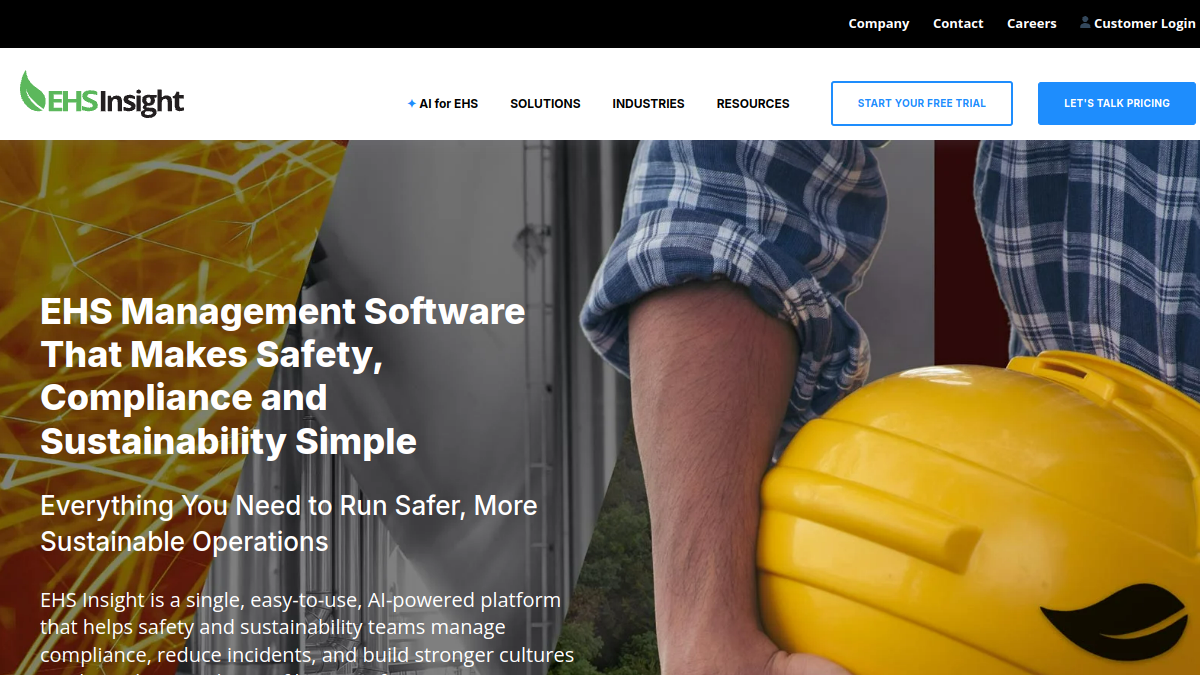
Task: Expand the Industries menu
Action: (x=648, y=103)
